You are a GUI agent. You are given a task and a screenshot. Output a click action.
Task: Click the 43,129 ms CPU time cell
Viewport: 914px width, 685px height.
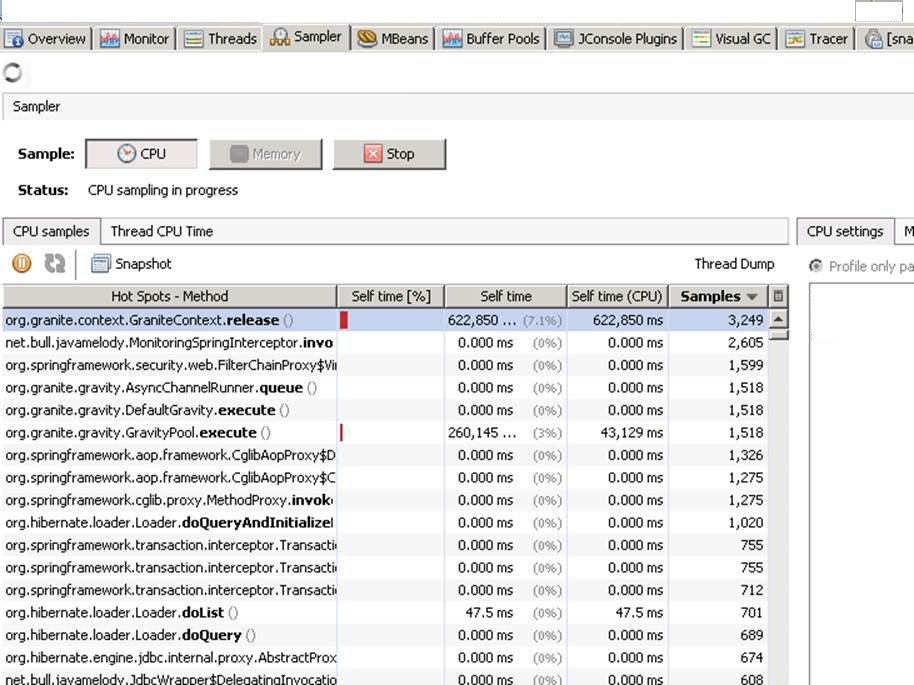tap(631, 433)
